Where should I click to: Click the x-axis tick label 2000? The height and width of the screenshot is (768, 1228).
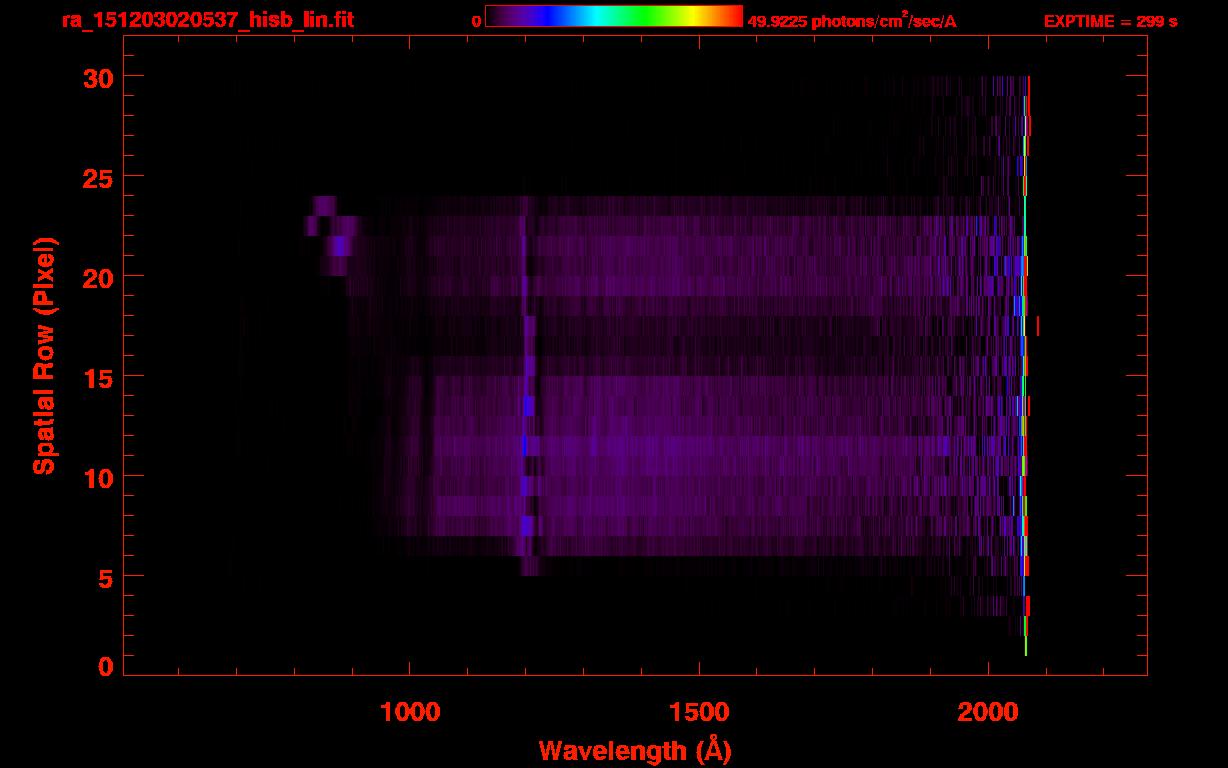(x=987, y=711)
